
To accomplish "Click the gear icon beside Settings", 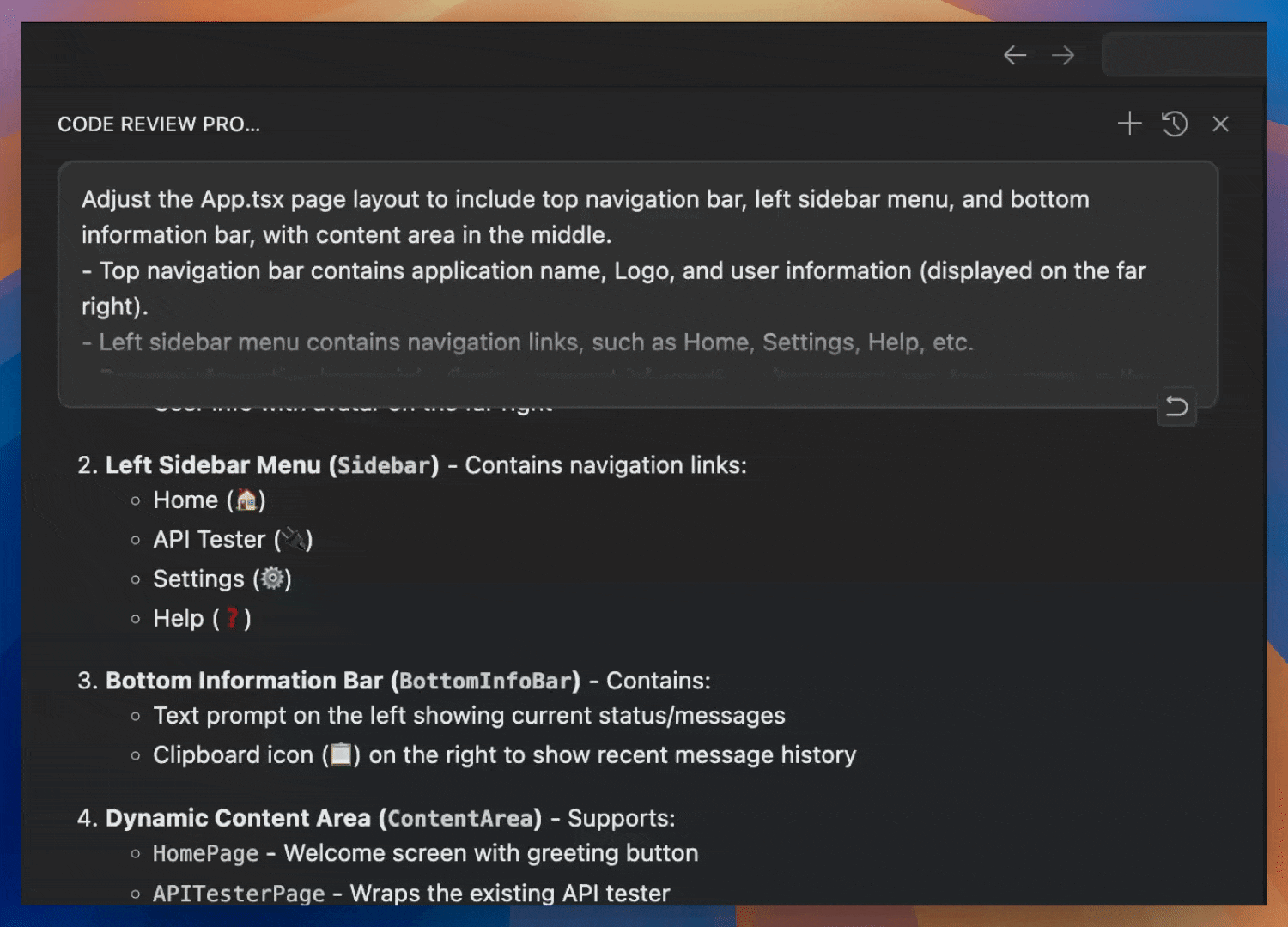I will [272, 579].
